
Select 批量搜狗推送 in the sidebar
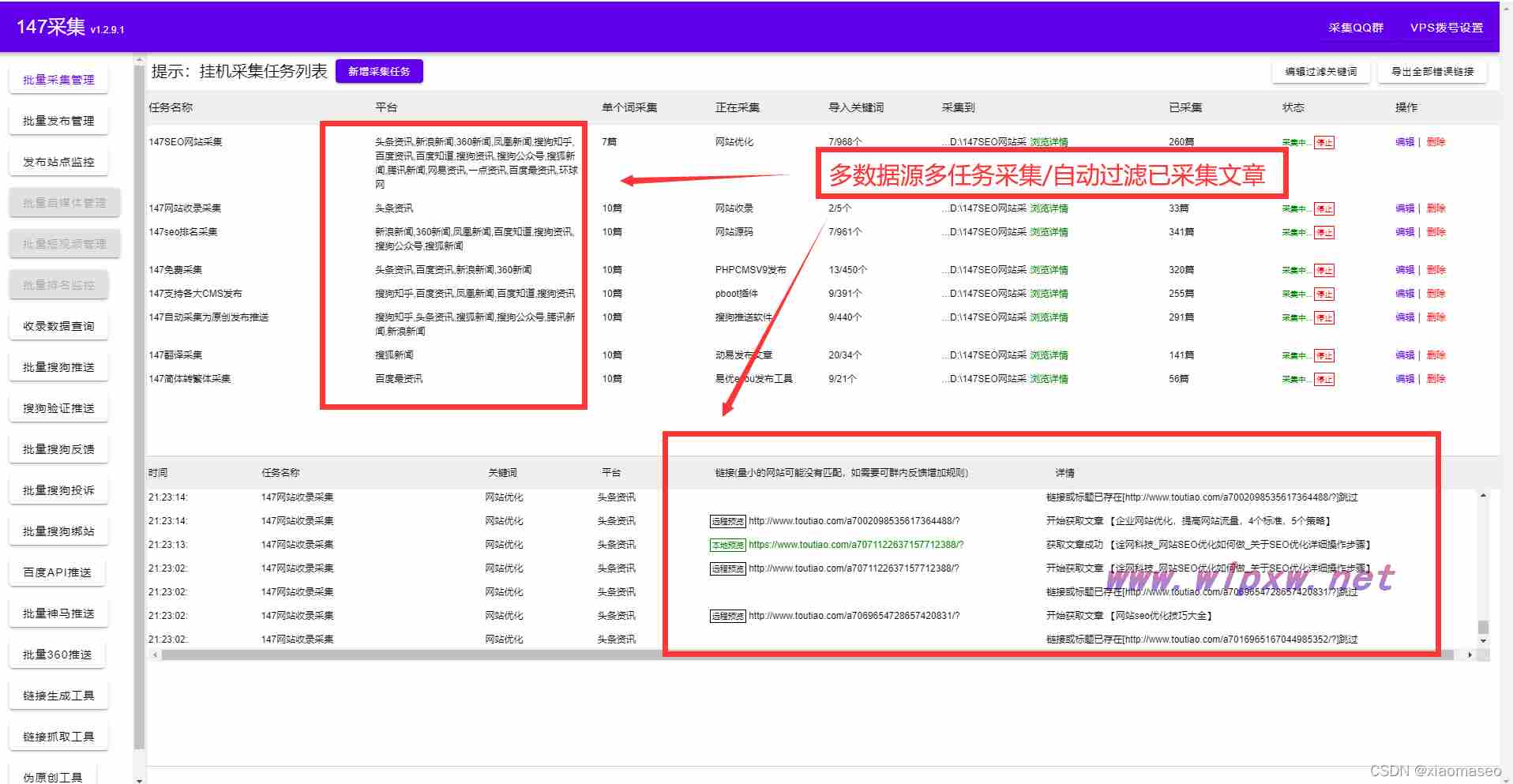click(58, 367)
